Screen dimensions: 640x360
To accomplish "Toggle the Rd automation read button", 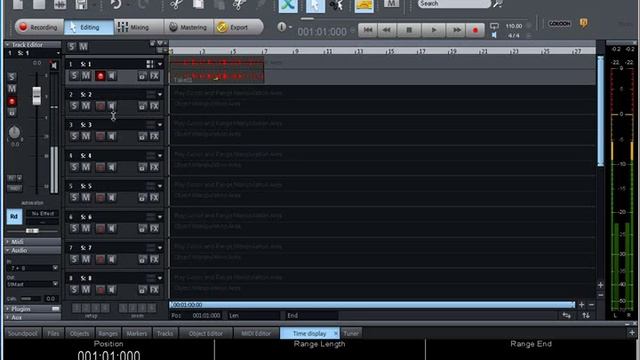I will pyautogui.click(x=14, y=217).
